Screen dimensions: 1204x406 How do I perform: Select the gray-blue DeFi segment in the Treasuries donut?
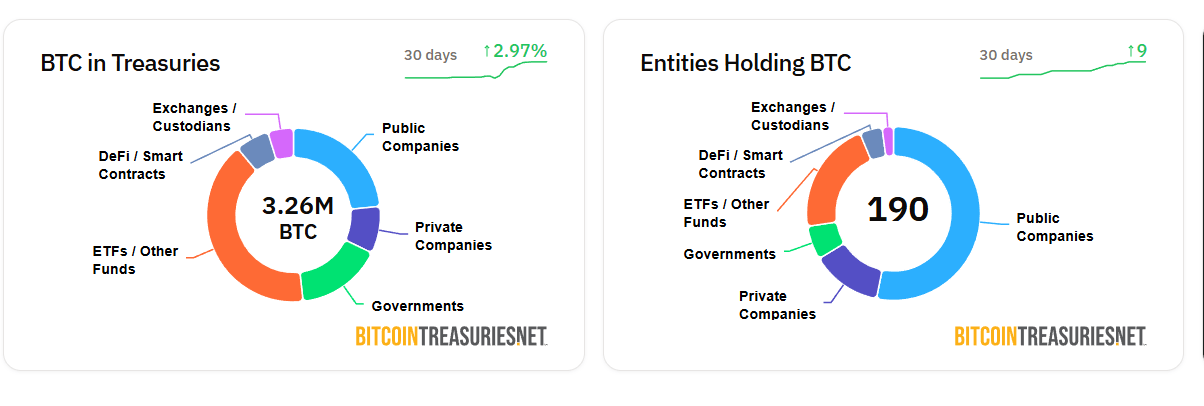click(258, 151)
